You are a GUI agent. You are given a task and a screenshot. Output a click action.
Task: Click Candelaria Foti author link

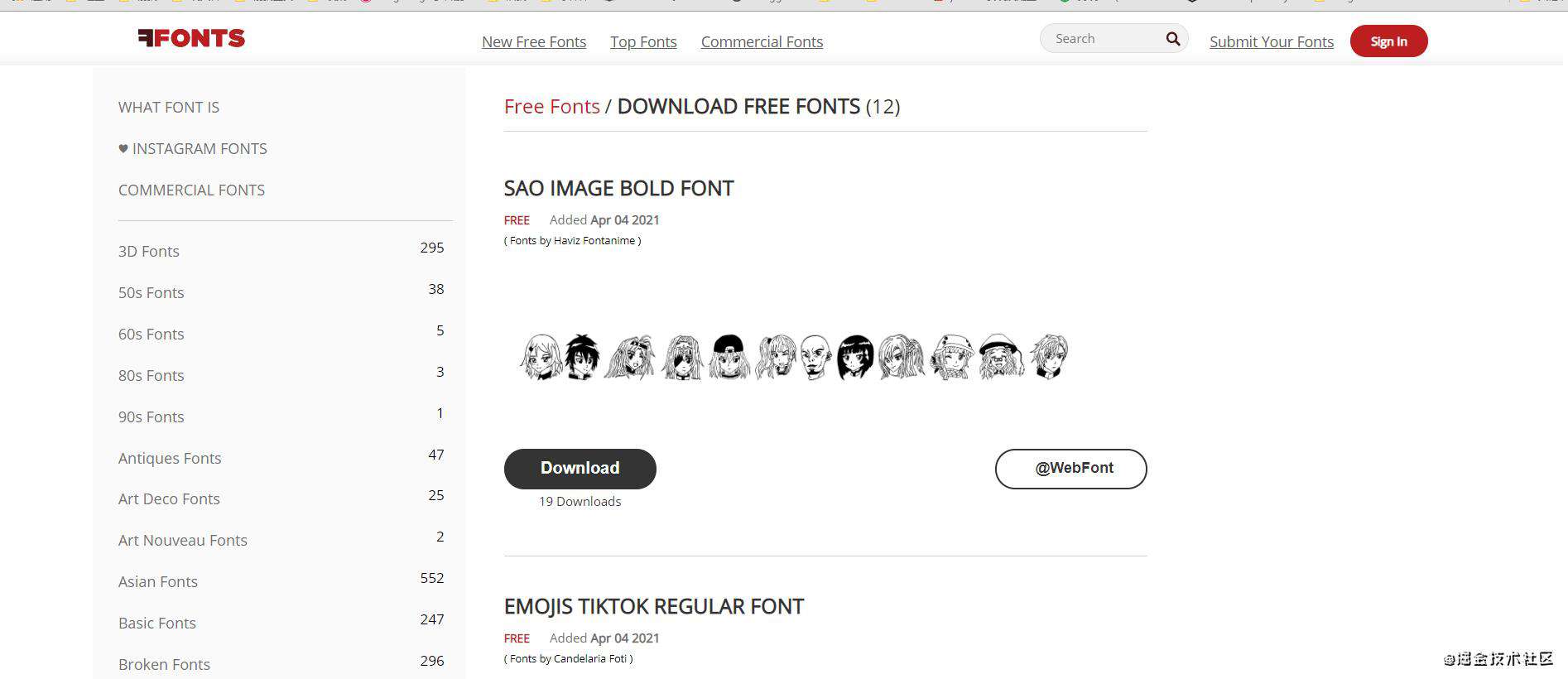(590, 659)
